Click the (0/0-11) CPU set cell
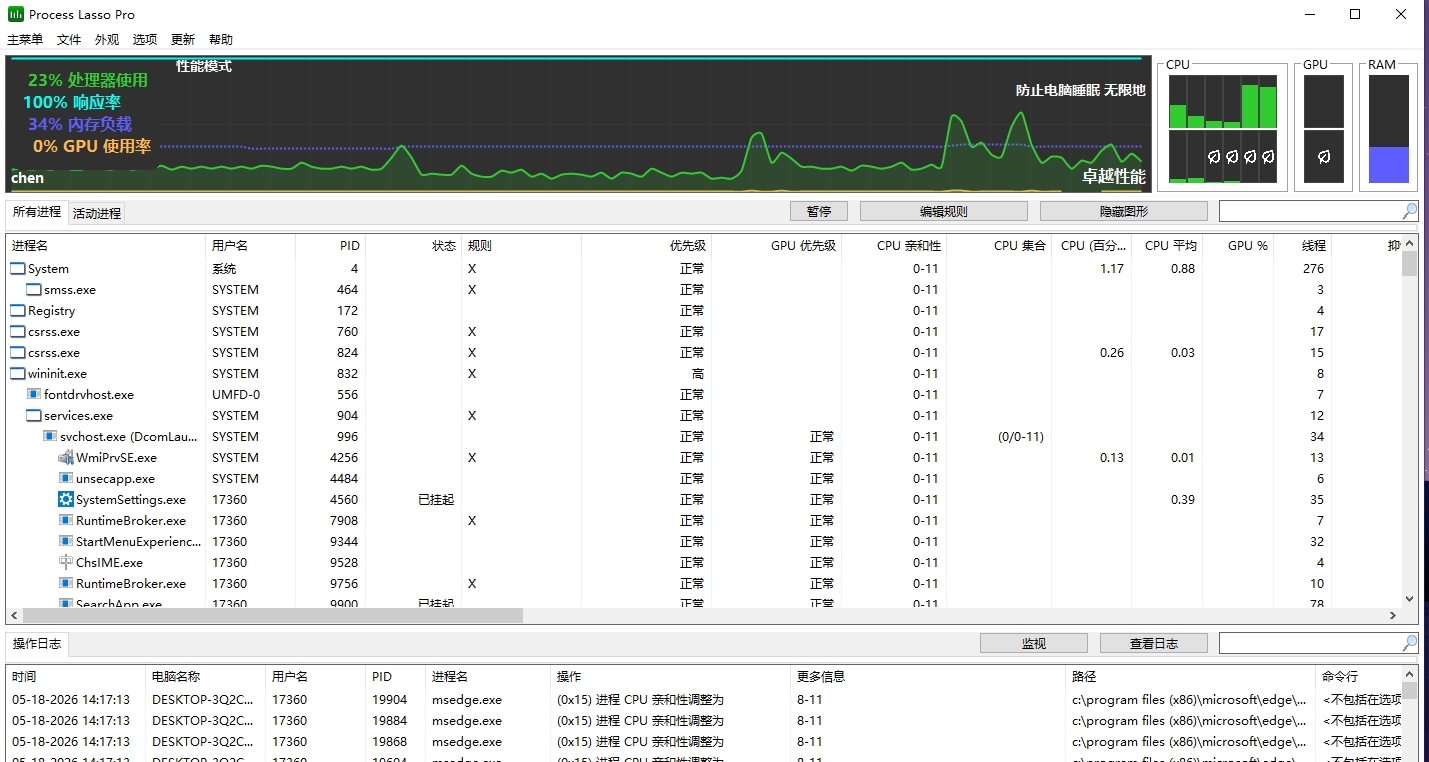Image resolution: width=1429 pixels, height=762 pixels. coord(1021,437)
